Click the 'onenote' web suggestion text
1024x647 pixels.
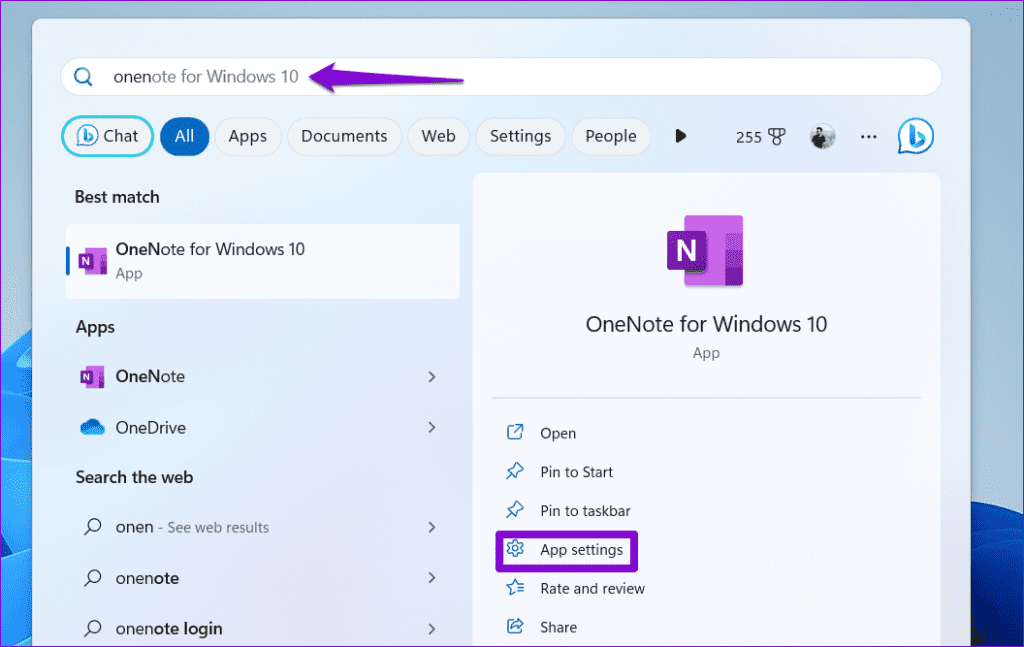click(x=147, y=578)
